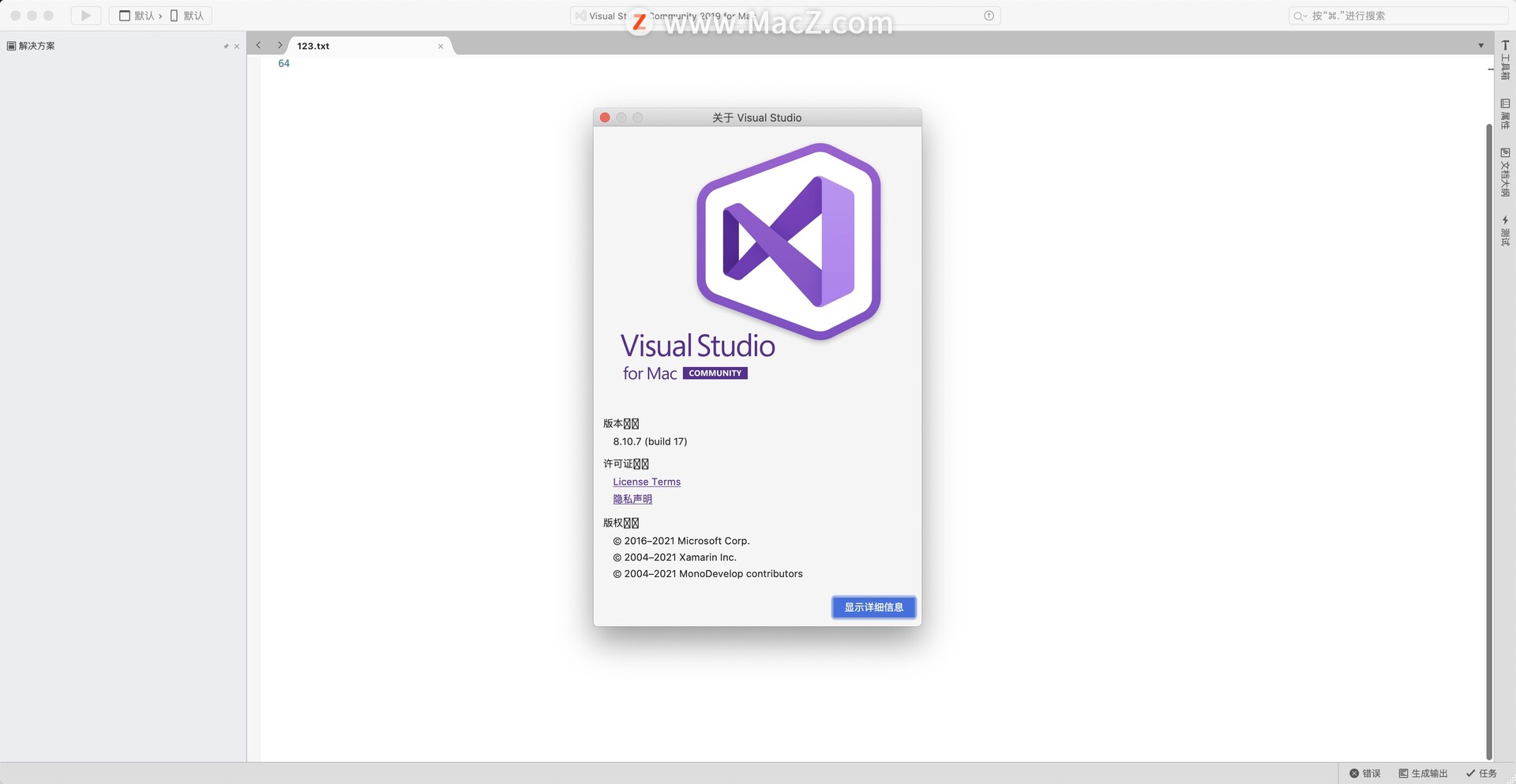Open the 文档大纲 document outline pad

pyautogui.click(x=1505, y=172)
